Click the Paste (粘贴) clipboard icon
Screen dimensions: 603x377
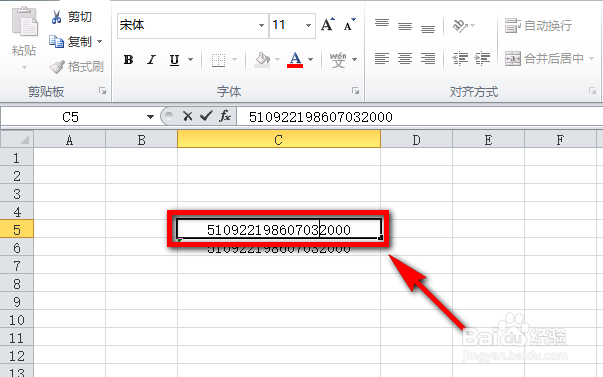click(25, 22)
